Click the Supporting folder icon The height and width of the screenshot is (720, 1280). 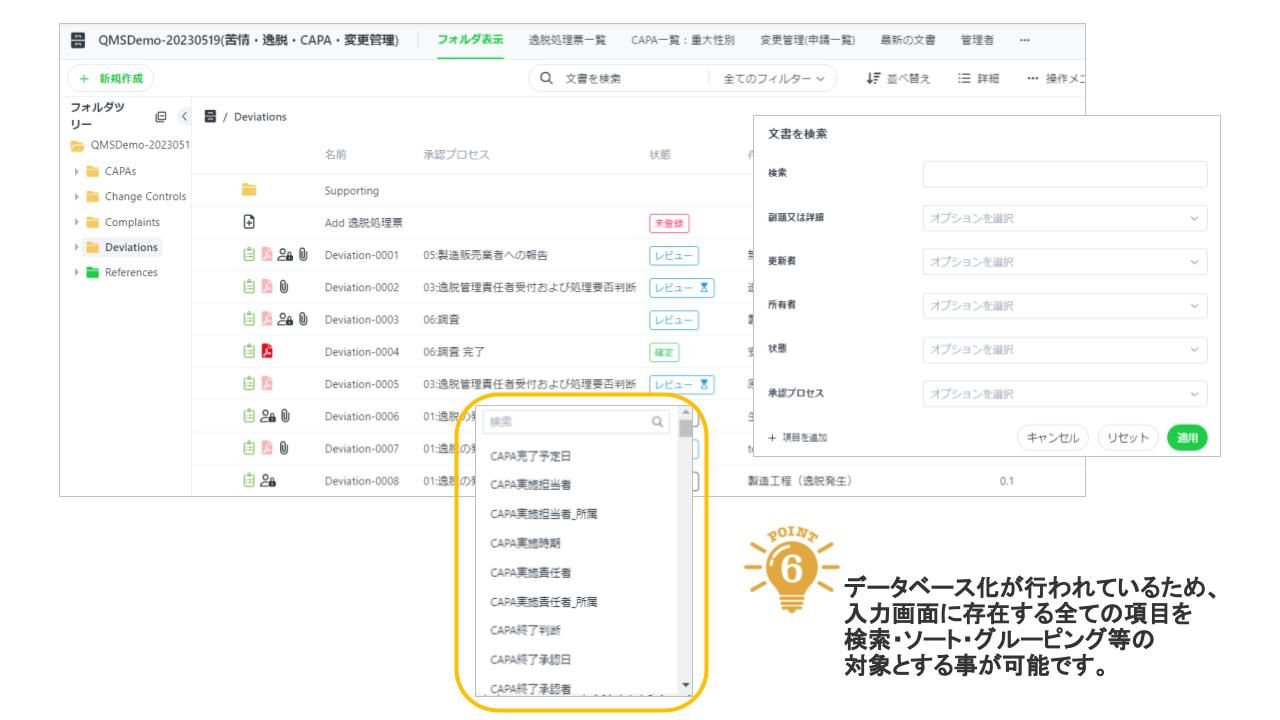tap(250, 190)
